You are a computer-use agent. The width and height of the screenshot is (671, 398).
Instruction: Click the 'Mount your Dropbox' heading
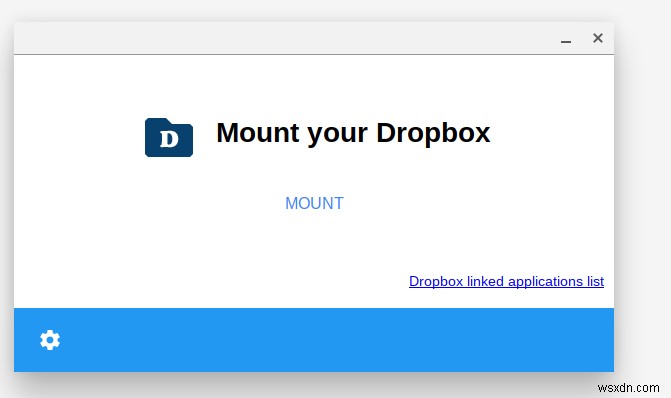pos(353,133)
